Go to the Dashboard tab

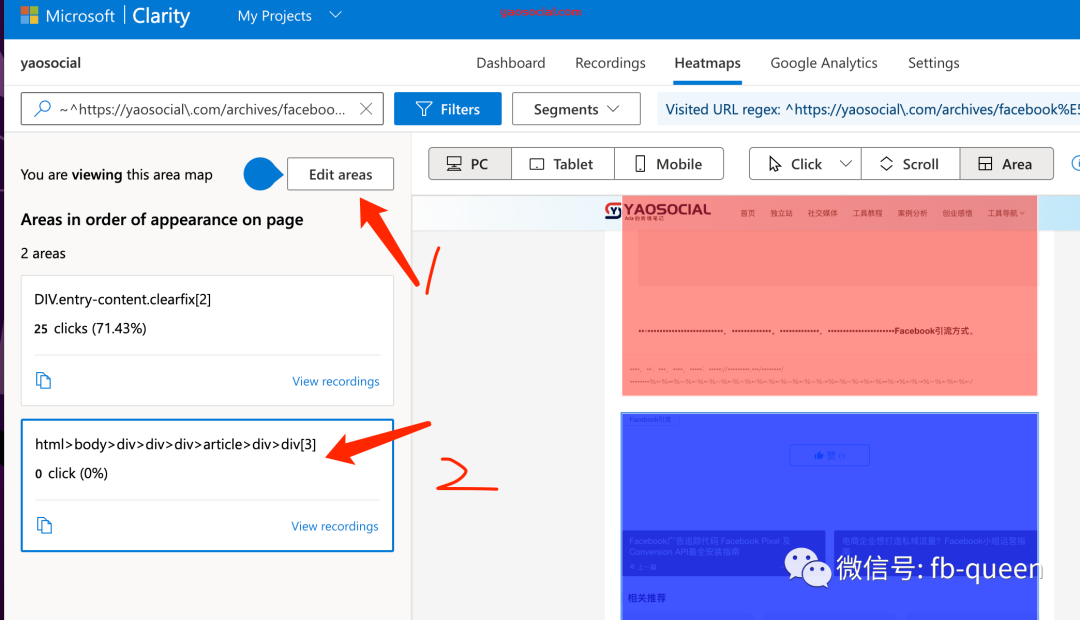510,63
